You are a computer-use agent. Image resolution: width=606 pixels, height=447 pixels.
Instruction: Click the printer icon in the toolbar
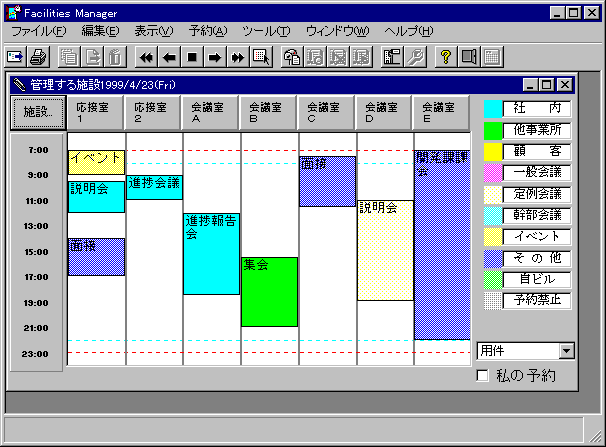point(39,57)
